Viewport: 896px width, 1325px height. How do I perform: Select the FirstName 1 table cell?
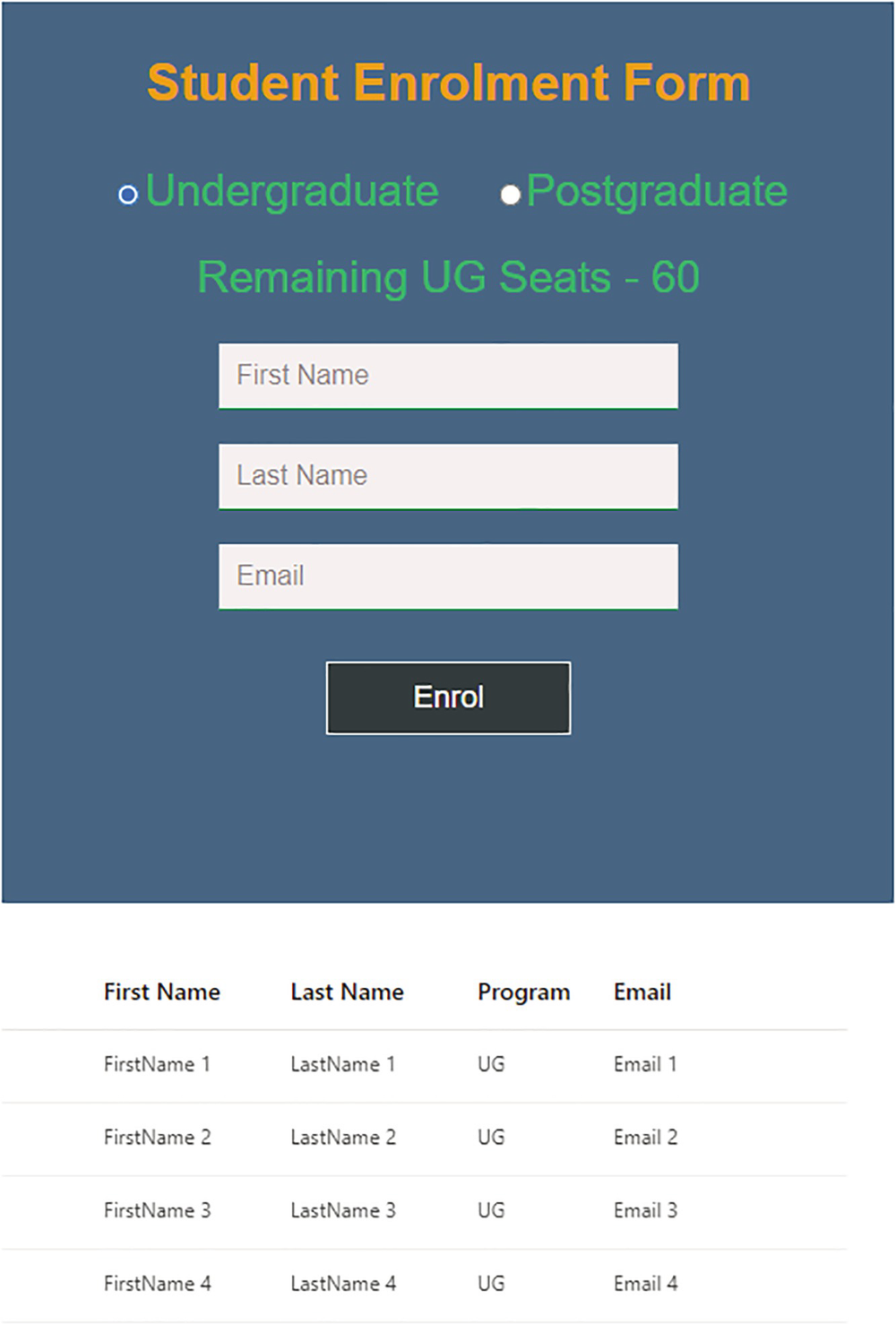(157, 1065)
